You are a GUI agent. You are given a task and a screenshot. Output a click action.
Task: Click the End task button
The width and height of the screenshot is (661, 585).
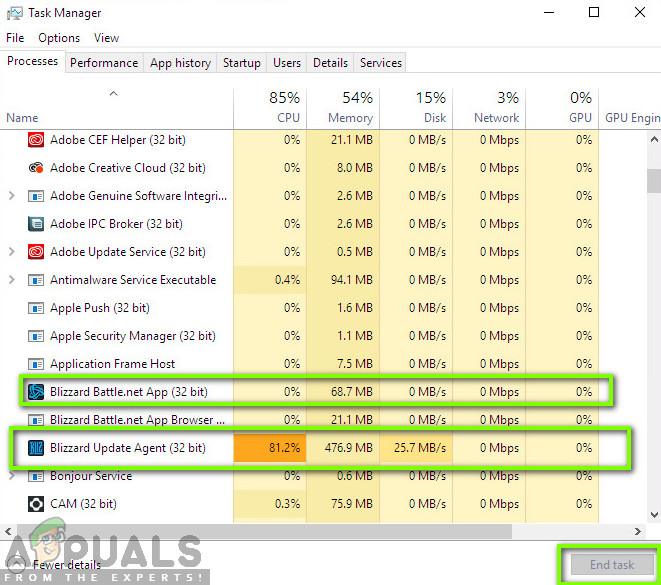tap(612, 564)
